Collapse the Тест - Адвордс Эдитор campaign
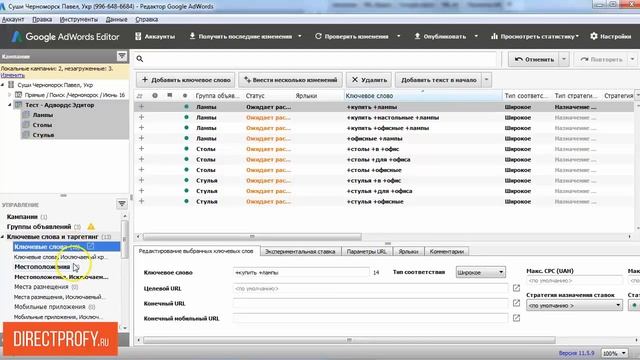Image resolution: width=640 pixels, height=360 pixels. click(10, 105)
